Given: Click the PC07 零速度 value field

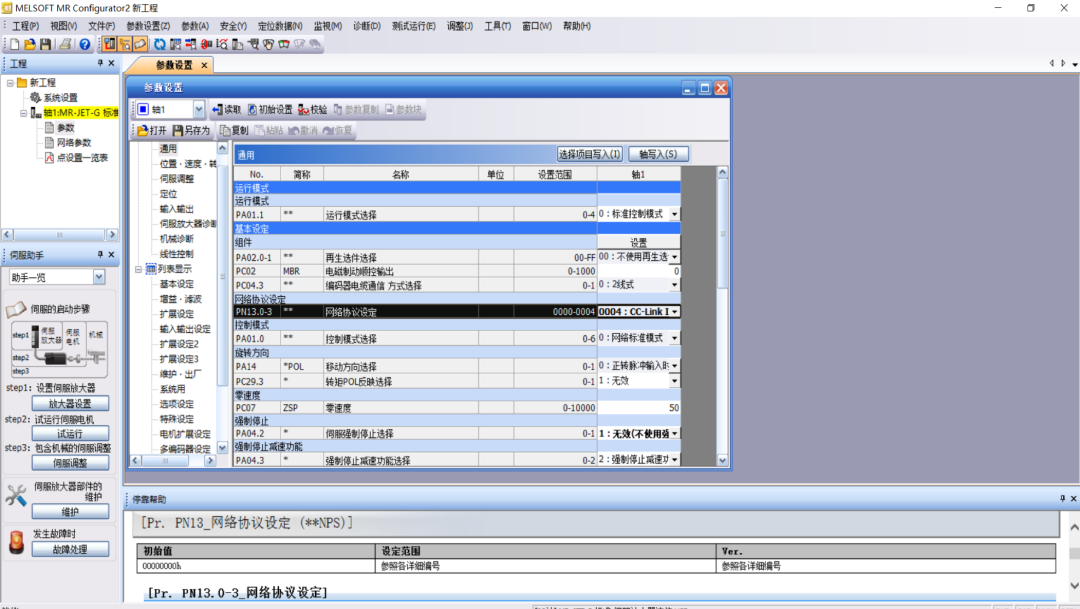Looking at the screenshot, I should coord(638,408).
